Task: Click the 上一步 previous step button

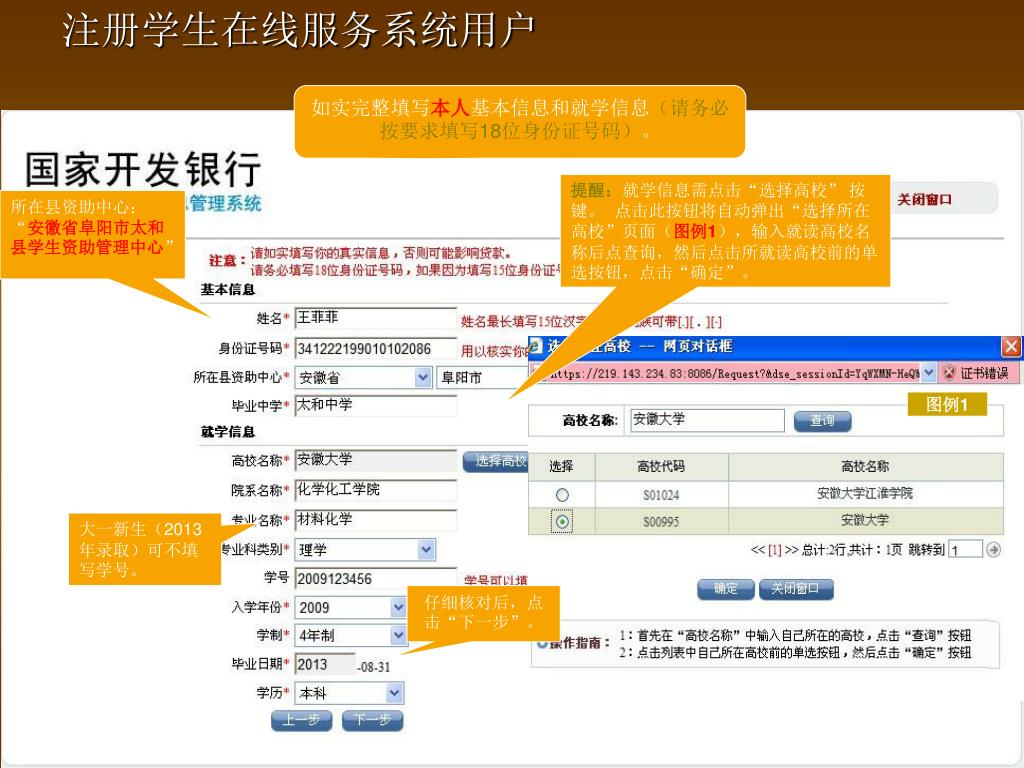Action: pos(302,720)
